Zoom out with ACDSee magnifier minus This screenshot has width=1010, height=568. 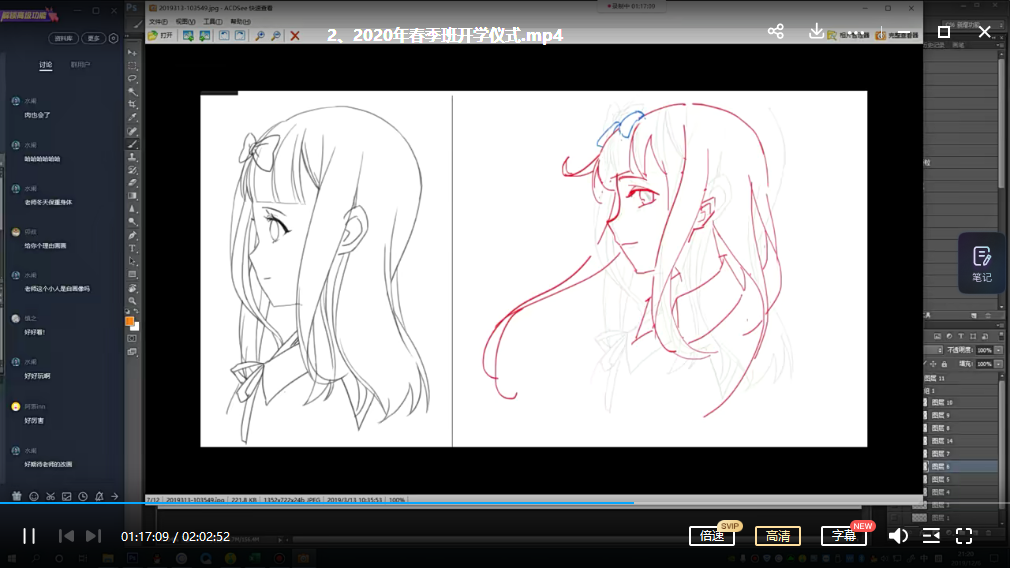pos(276,35)
